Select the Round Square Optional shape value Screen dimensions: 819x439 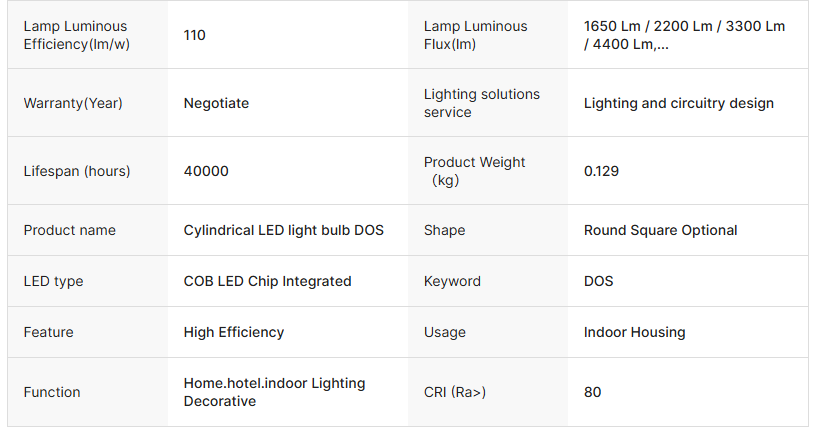(660, 230)
